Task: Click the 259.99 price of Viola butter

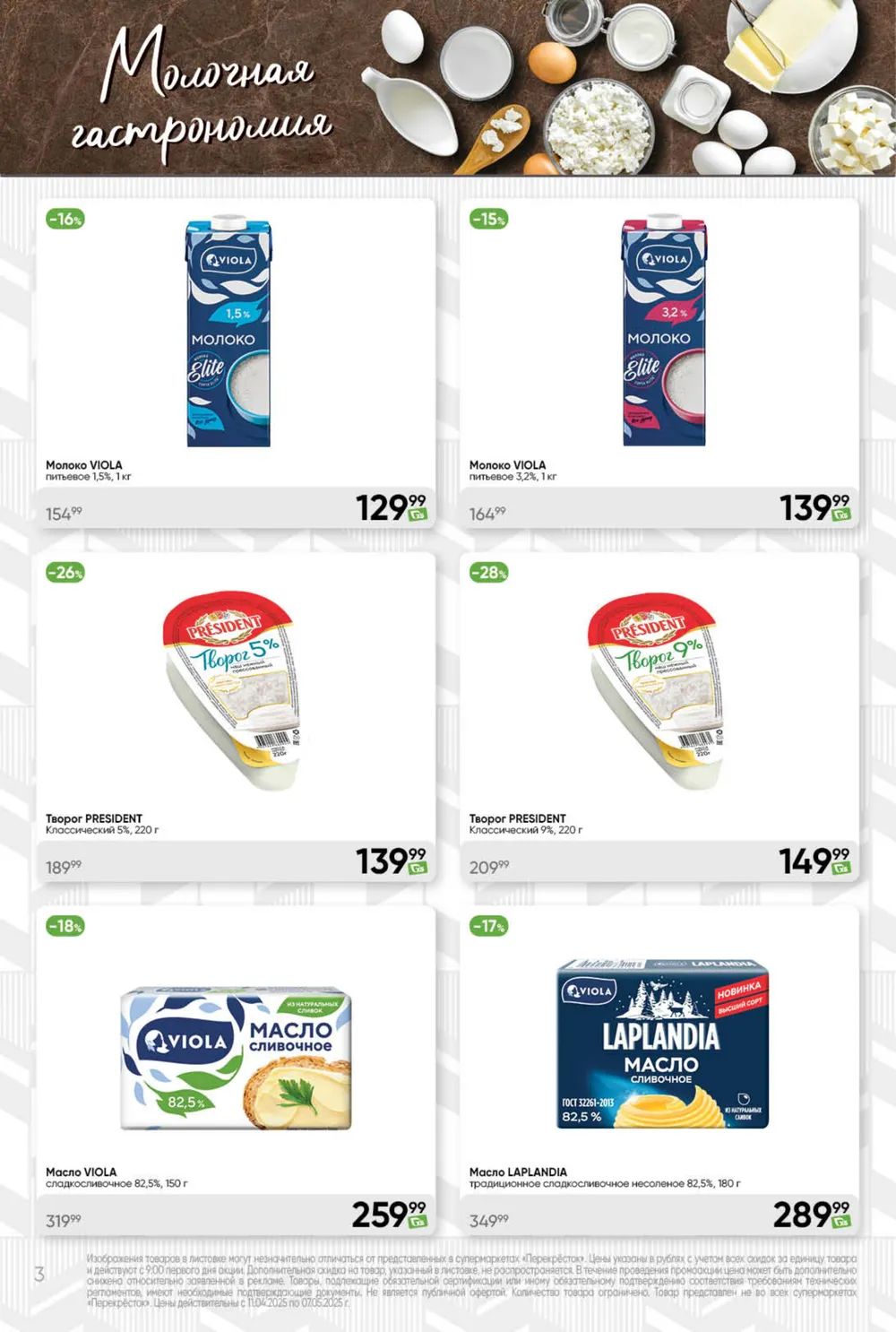Action: 389,1215
